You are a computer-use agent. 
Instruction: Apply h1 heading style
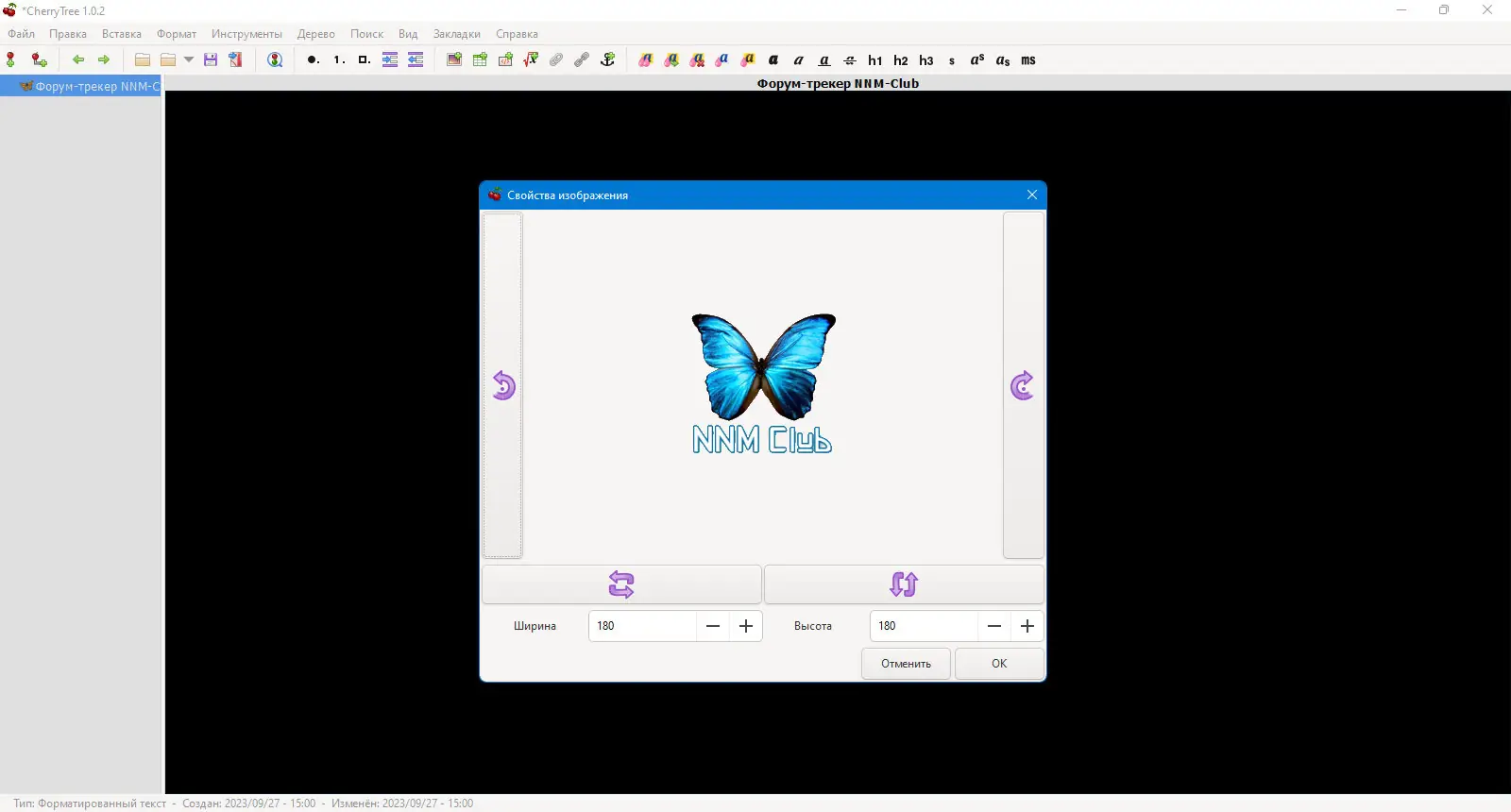[875, 59]
